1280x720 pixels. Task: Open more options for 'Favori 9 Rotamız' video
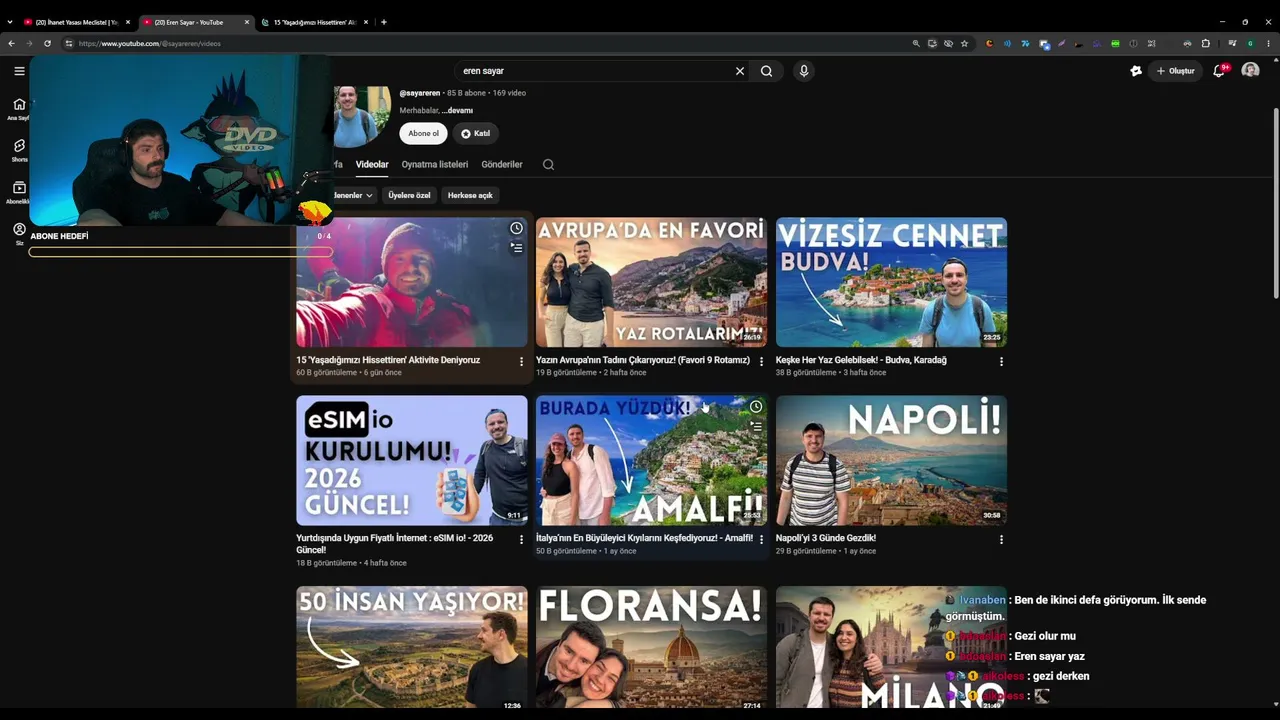coord(761,361)
